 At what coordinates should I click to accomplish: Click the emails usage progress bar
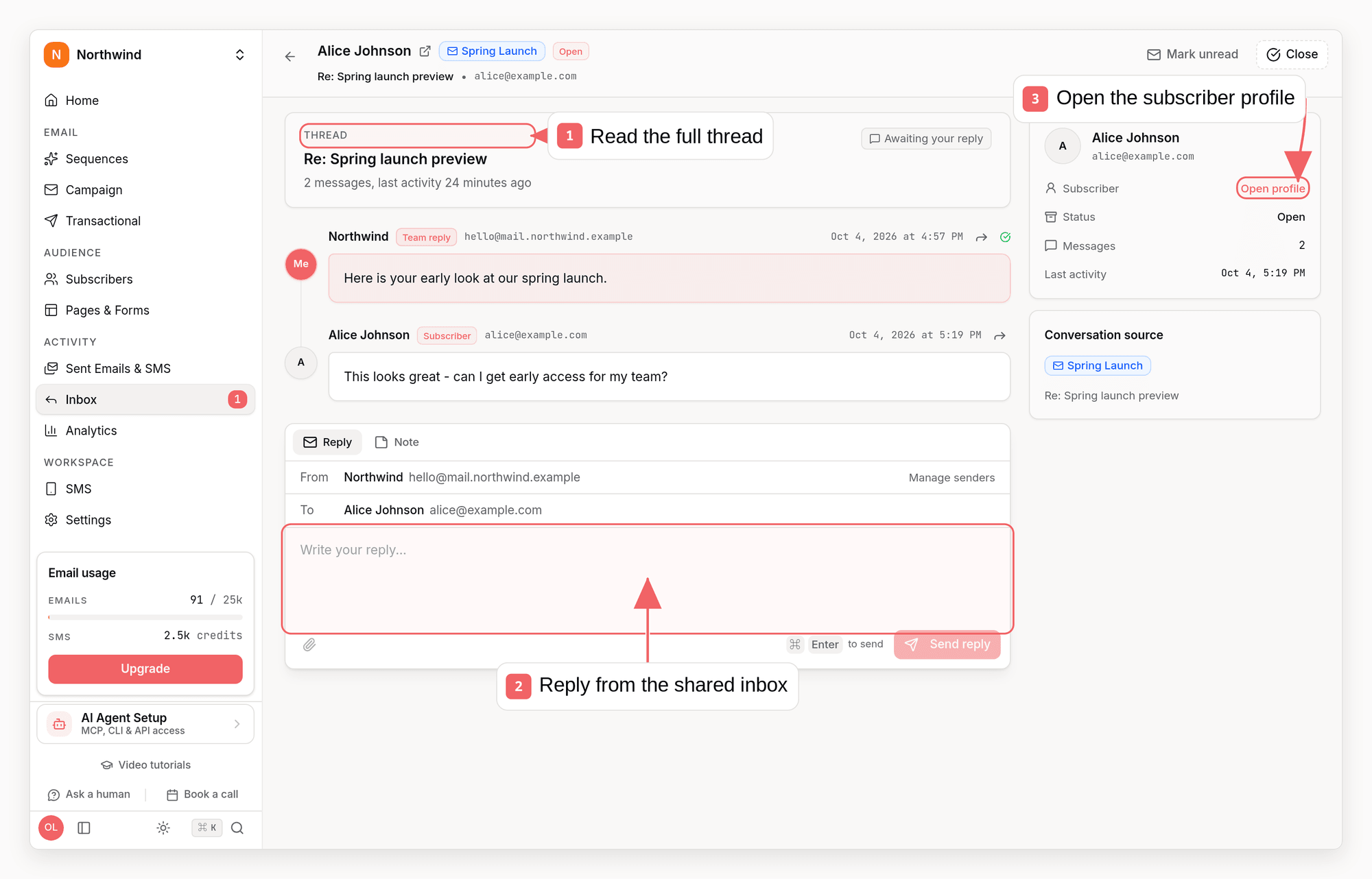coord(145,617)
